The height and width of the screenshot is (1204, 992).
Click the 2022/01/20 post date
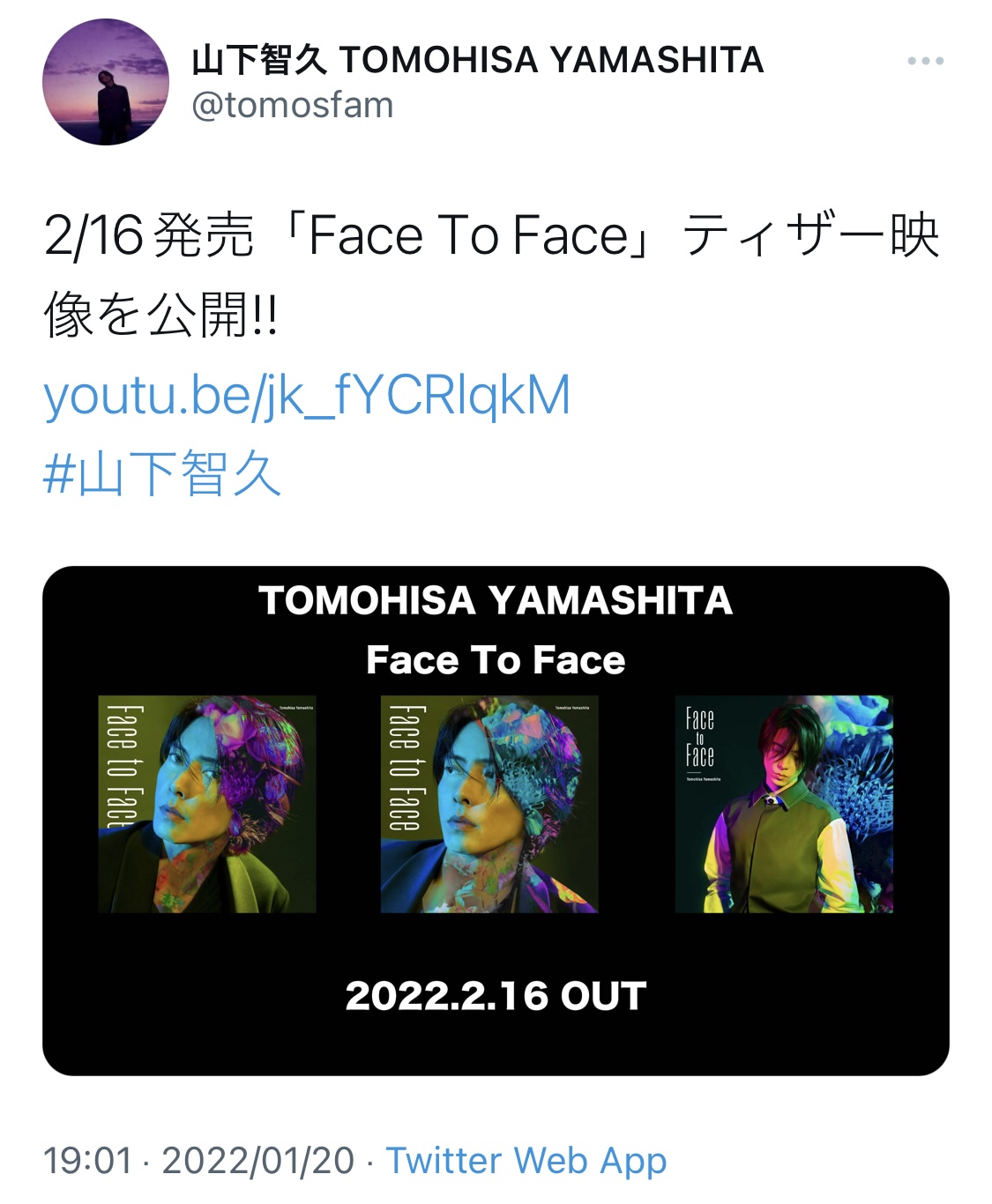click(258, 1161)
